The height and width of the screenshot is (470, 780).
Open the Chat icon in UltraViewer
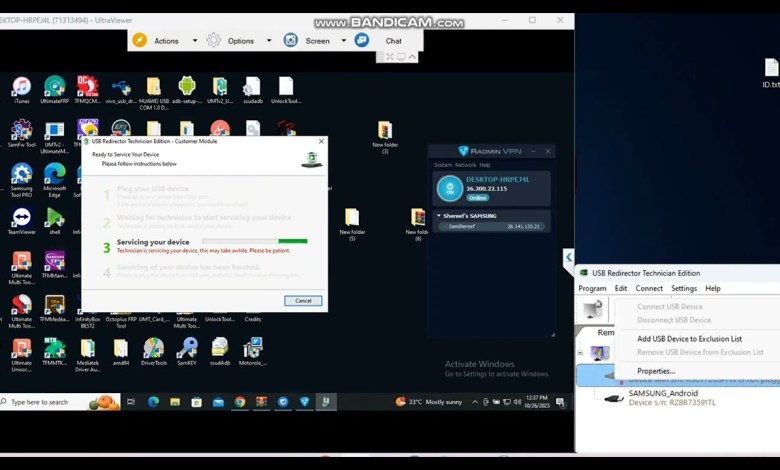[362, 40]
